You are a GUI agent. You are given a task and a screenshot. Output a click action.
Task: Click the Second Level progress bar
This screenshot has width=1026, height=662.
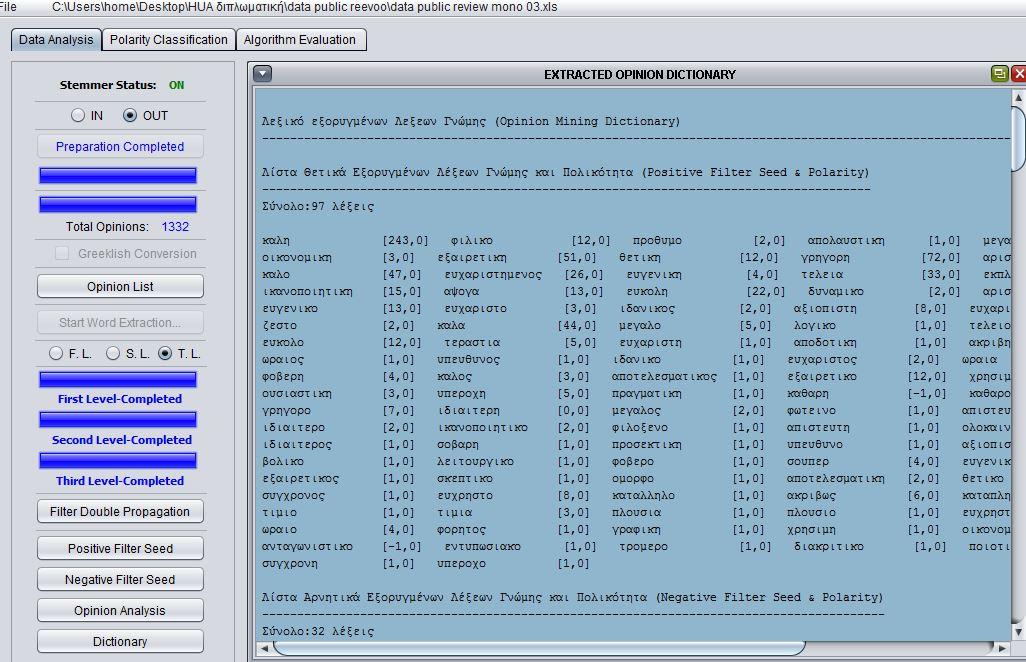(118, 419)
